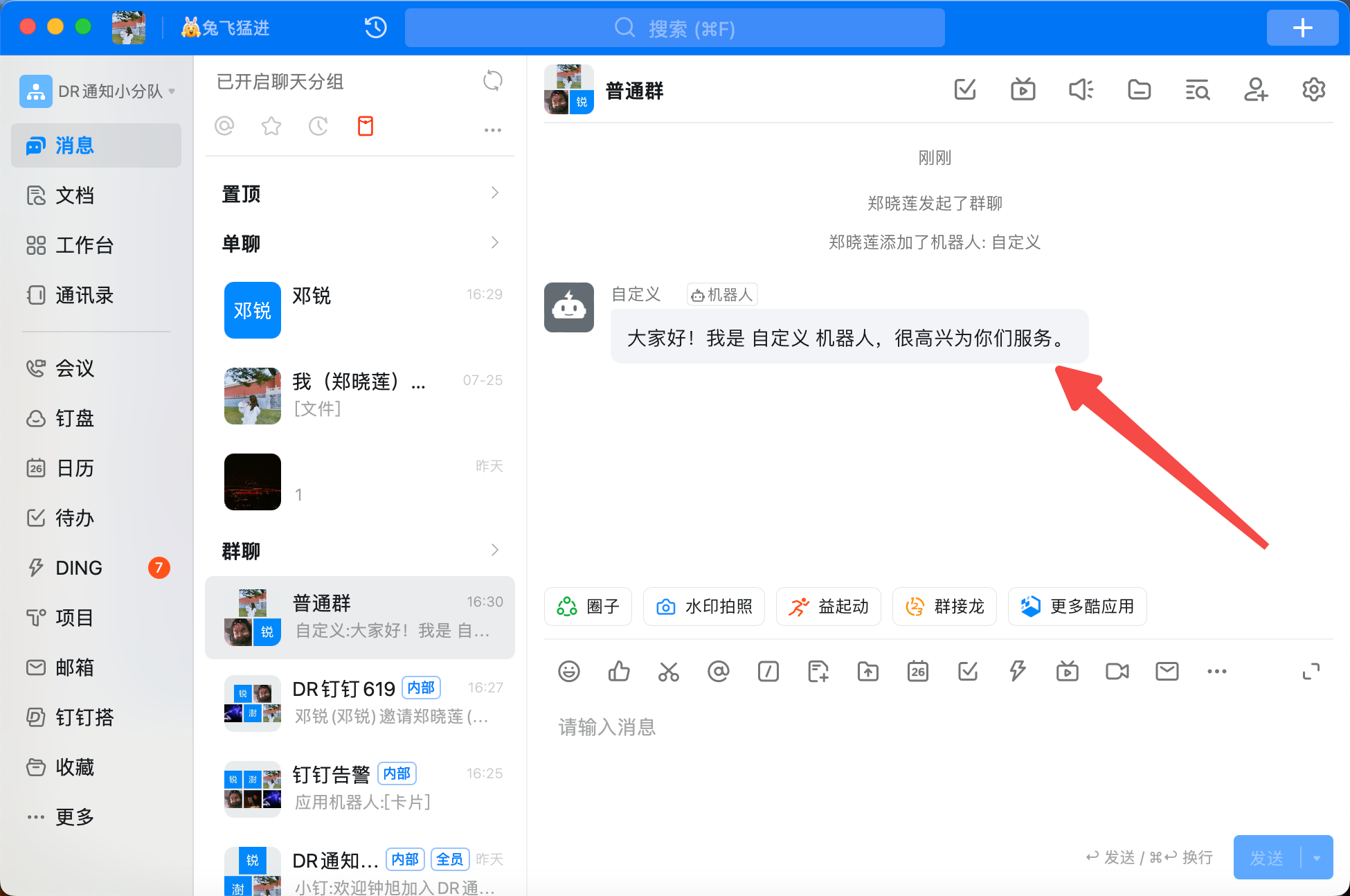The height and width of the screenshot is (896, 1350).
Task: Refresh chat grouping with the circular arrows icon
Action: tap(493, 81)
